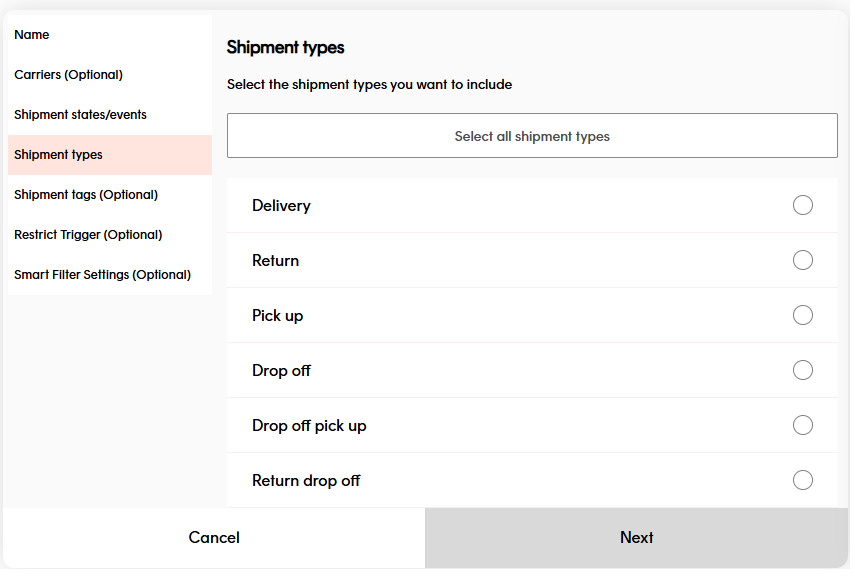Open the Name step in the sidebar
The height and width of the screenshot is (578, 855).
click(31, 34)
